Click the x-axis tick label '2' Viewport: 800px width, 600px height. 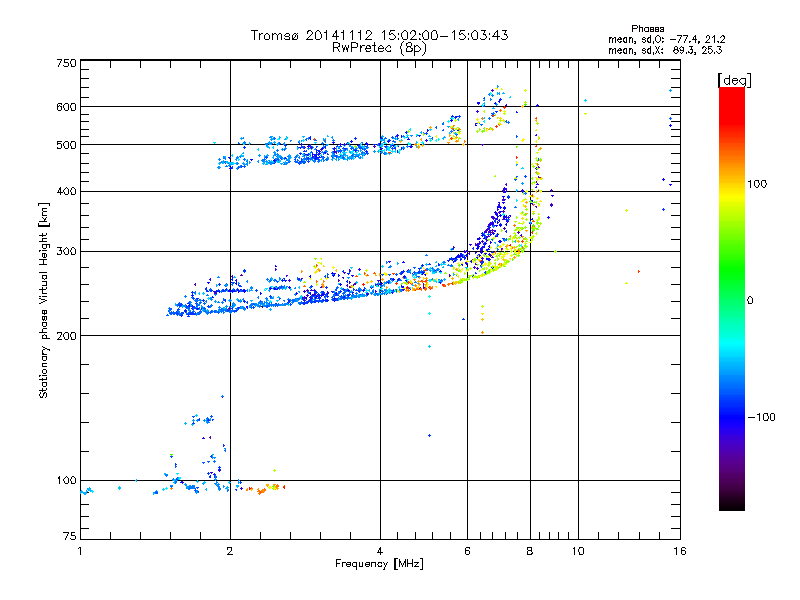click(230, 551)
